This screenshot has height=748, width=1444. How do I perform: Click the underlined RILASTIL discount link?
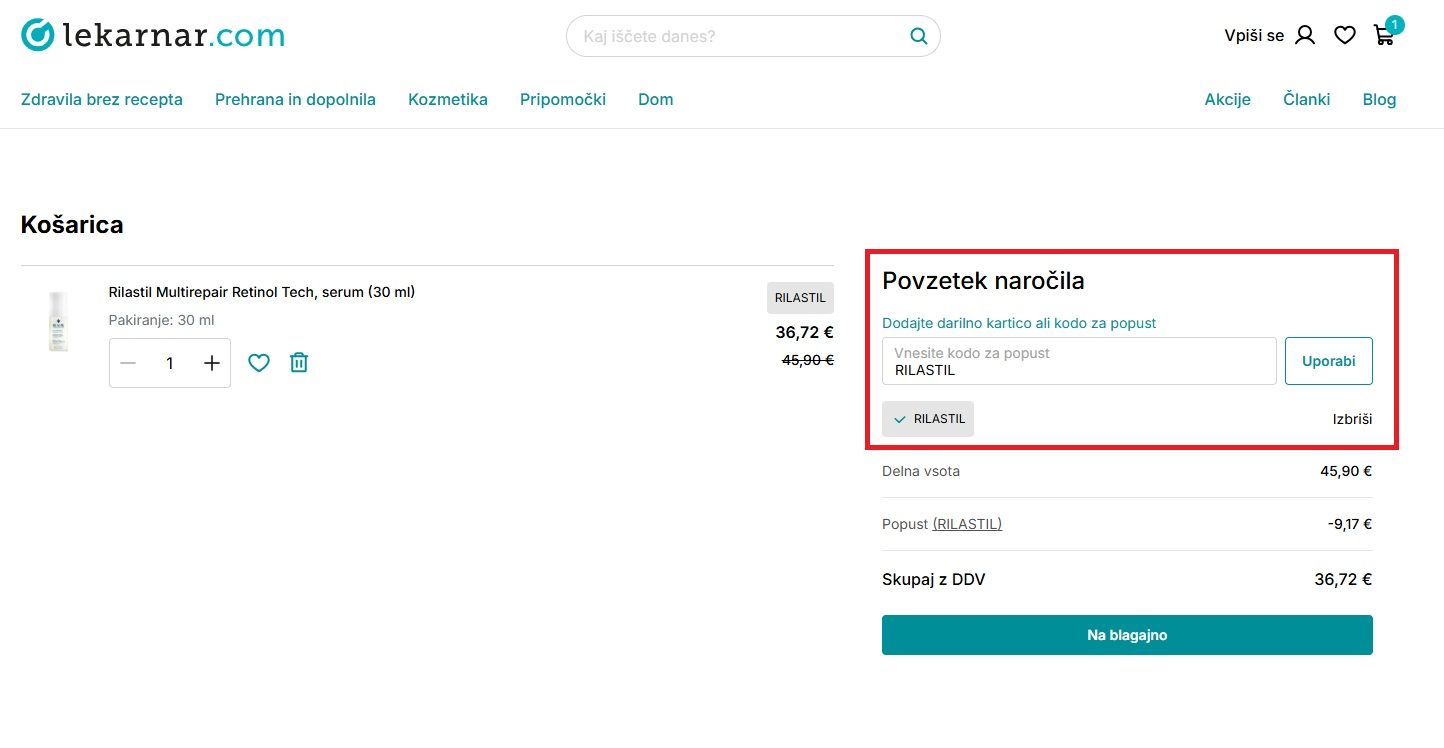[x=967, y=524]
